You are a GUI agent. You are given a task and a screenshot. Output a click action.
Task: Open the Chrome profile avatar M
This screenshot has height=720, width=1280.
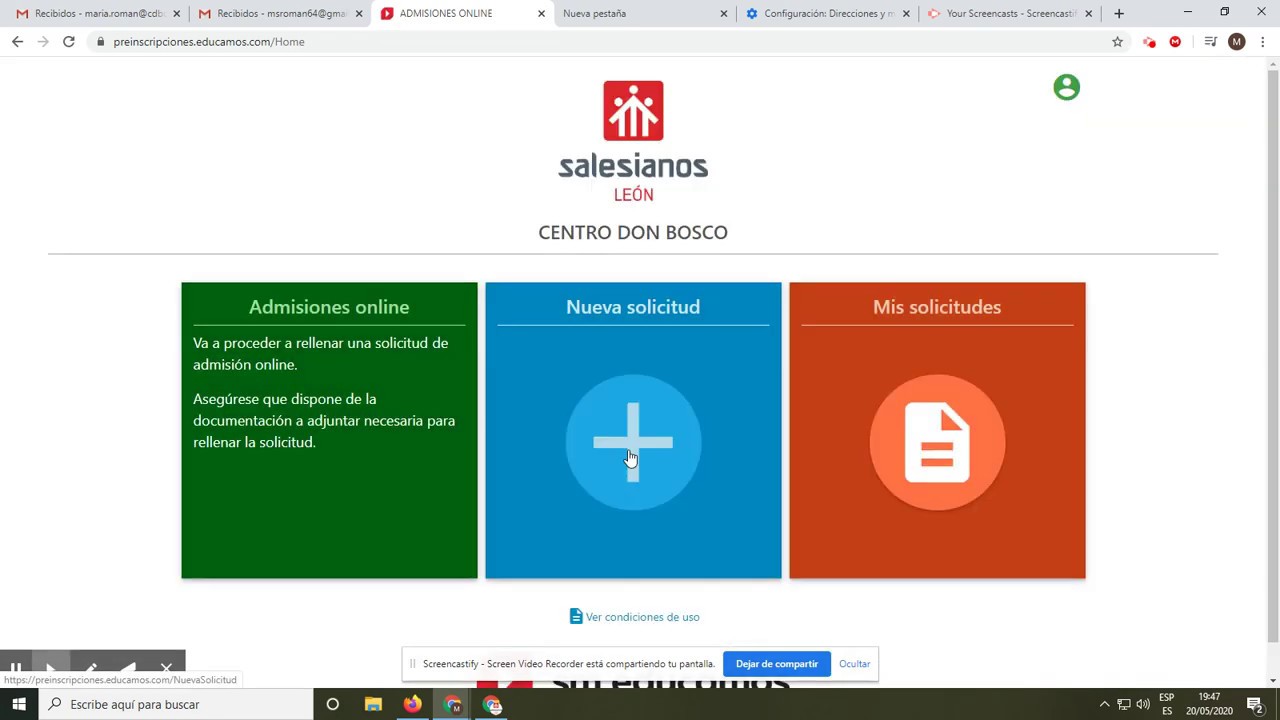point(1237,42)
